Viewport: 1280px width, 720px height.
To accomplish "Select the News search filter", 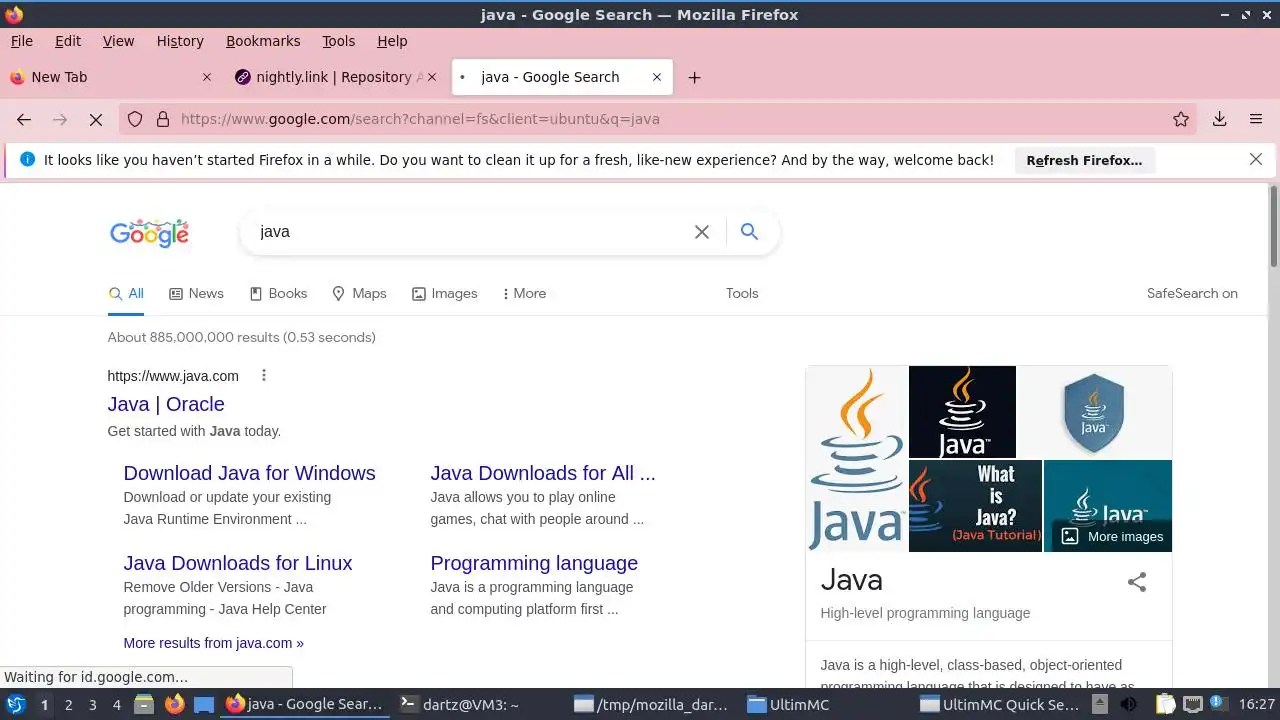I will (x=196, y=293).
